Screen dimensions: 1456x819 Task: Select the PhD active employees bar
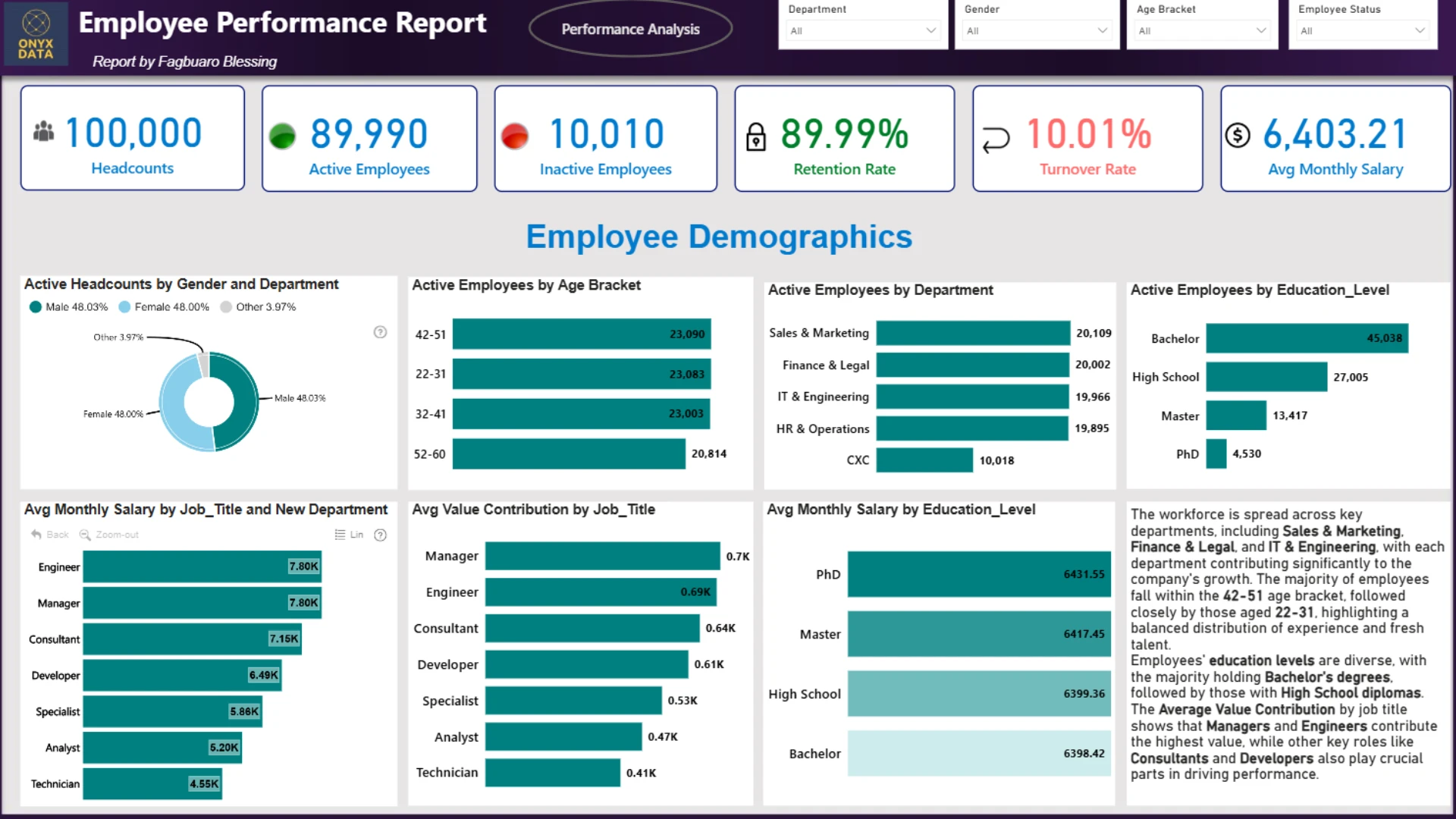coord(1216,454)
